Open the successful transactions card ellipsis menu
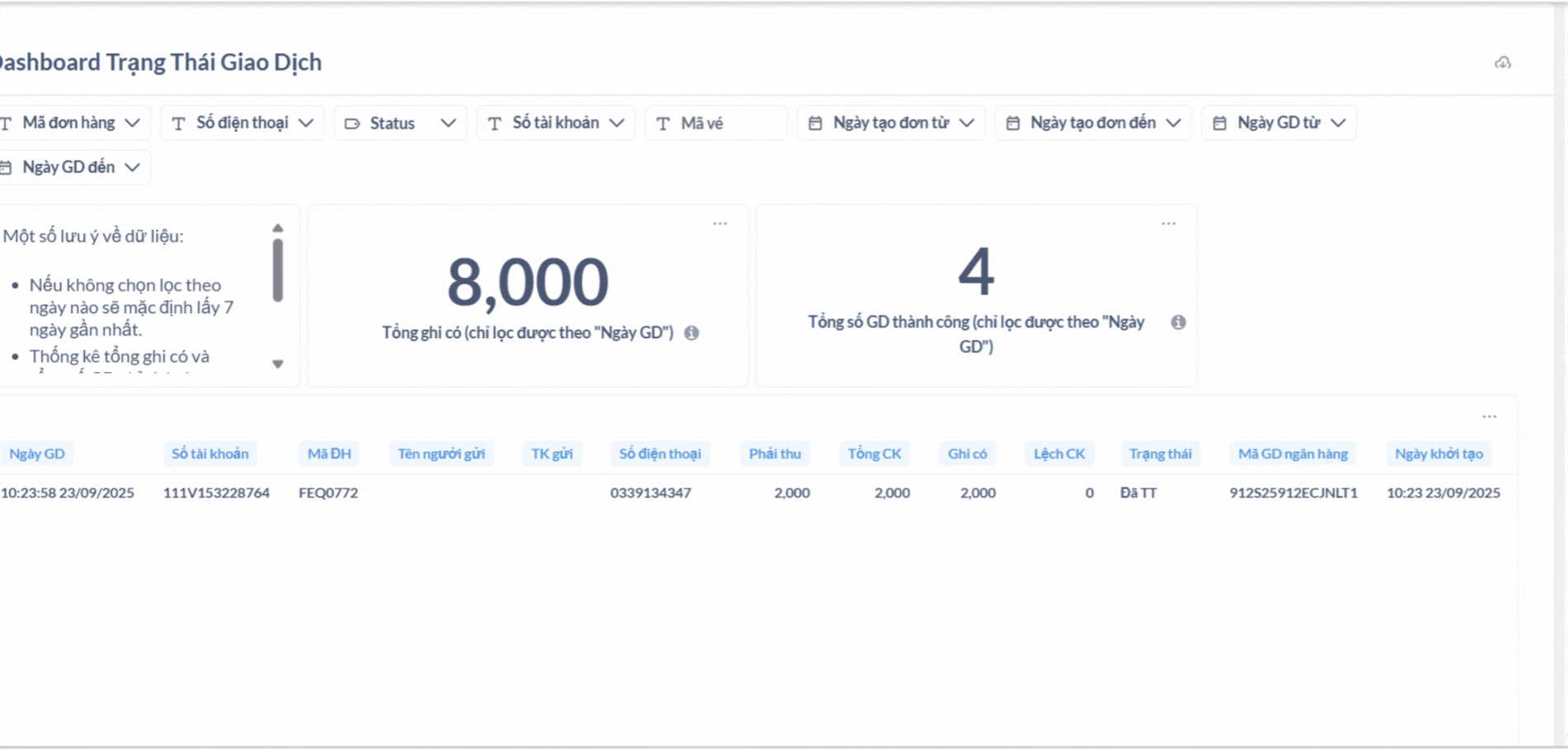The width and height of the screenshot is (1568, 749). tap(1168, 224)
